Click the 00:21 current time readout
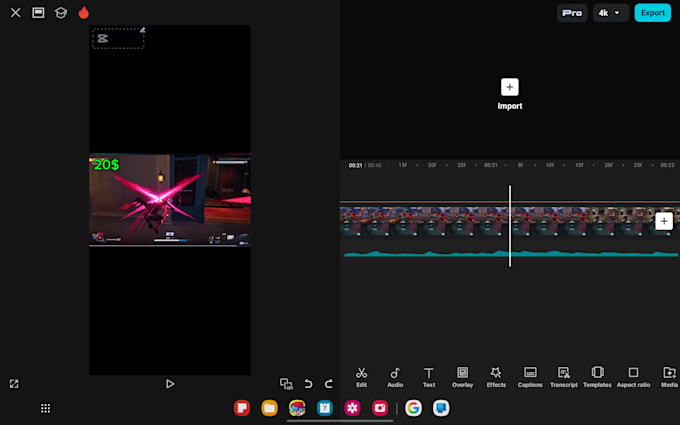 pos(355,165)
